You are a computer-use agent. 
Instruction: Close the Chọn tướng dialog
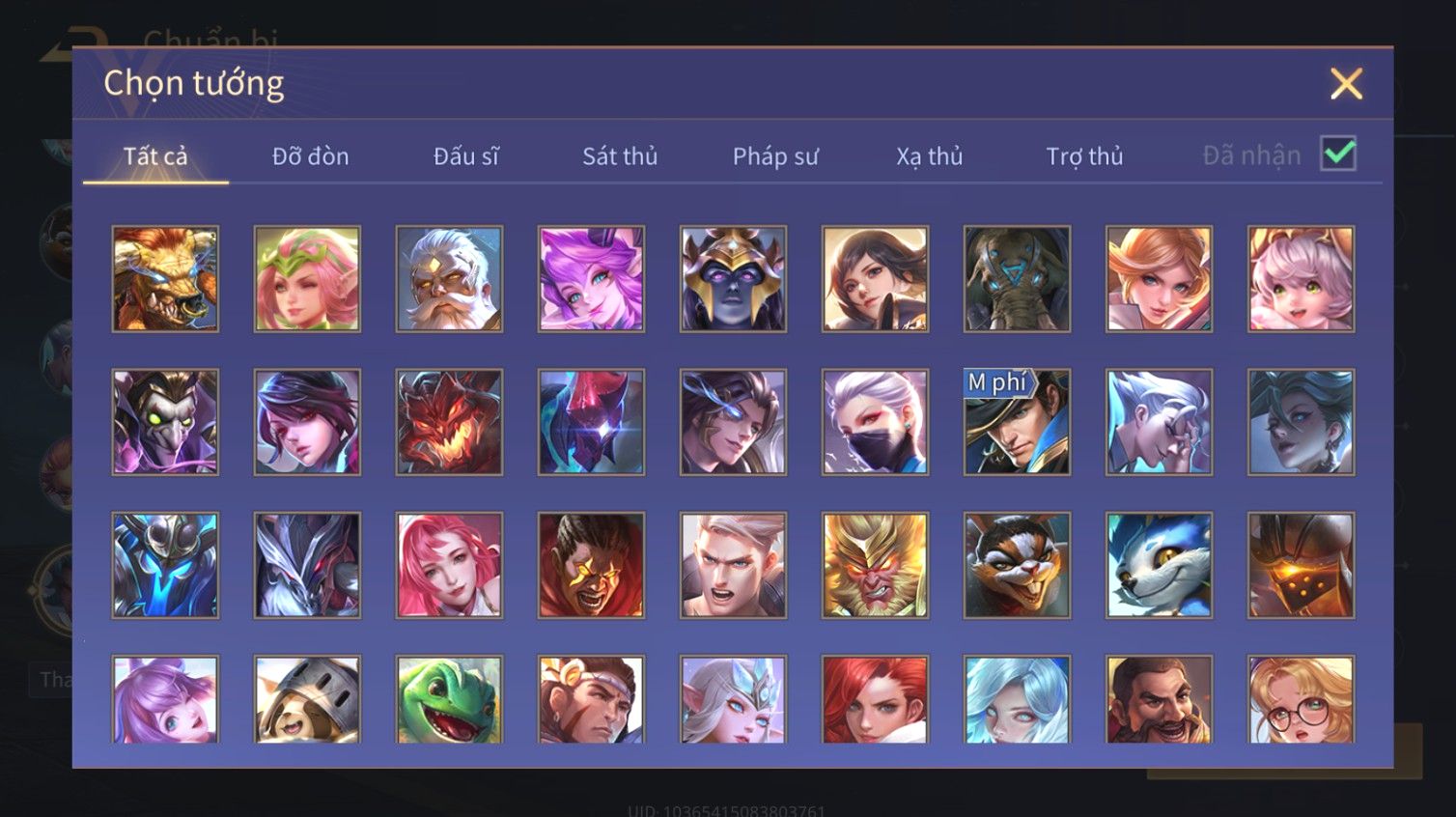coord(1346,84)
